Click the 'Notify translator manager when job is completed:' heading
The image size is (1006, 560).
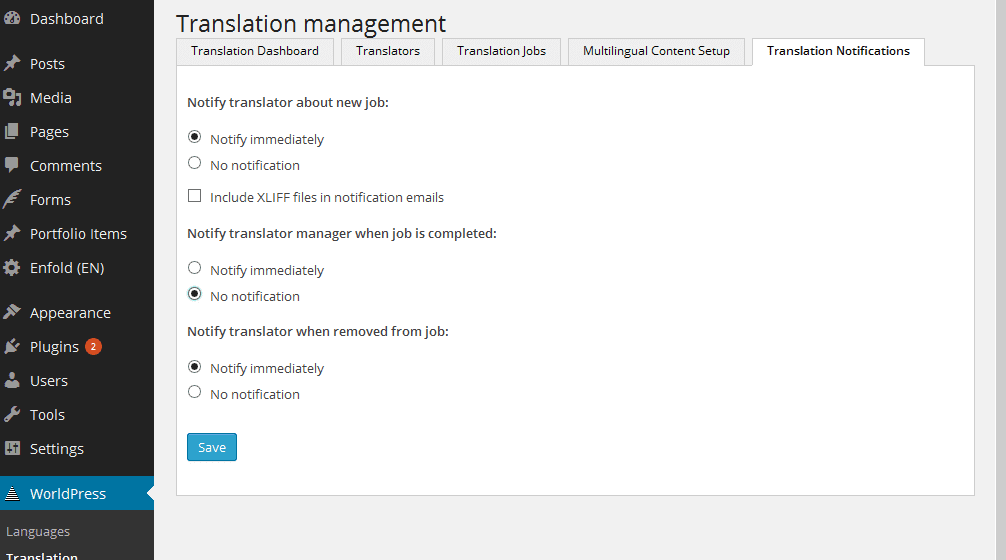click(x=342, y=233)
